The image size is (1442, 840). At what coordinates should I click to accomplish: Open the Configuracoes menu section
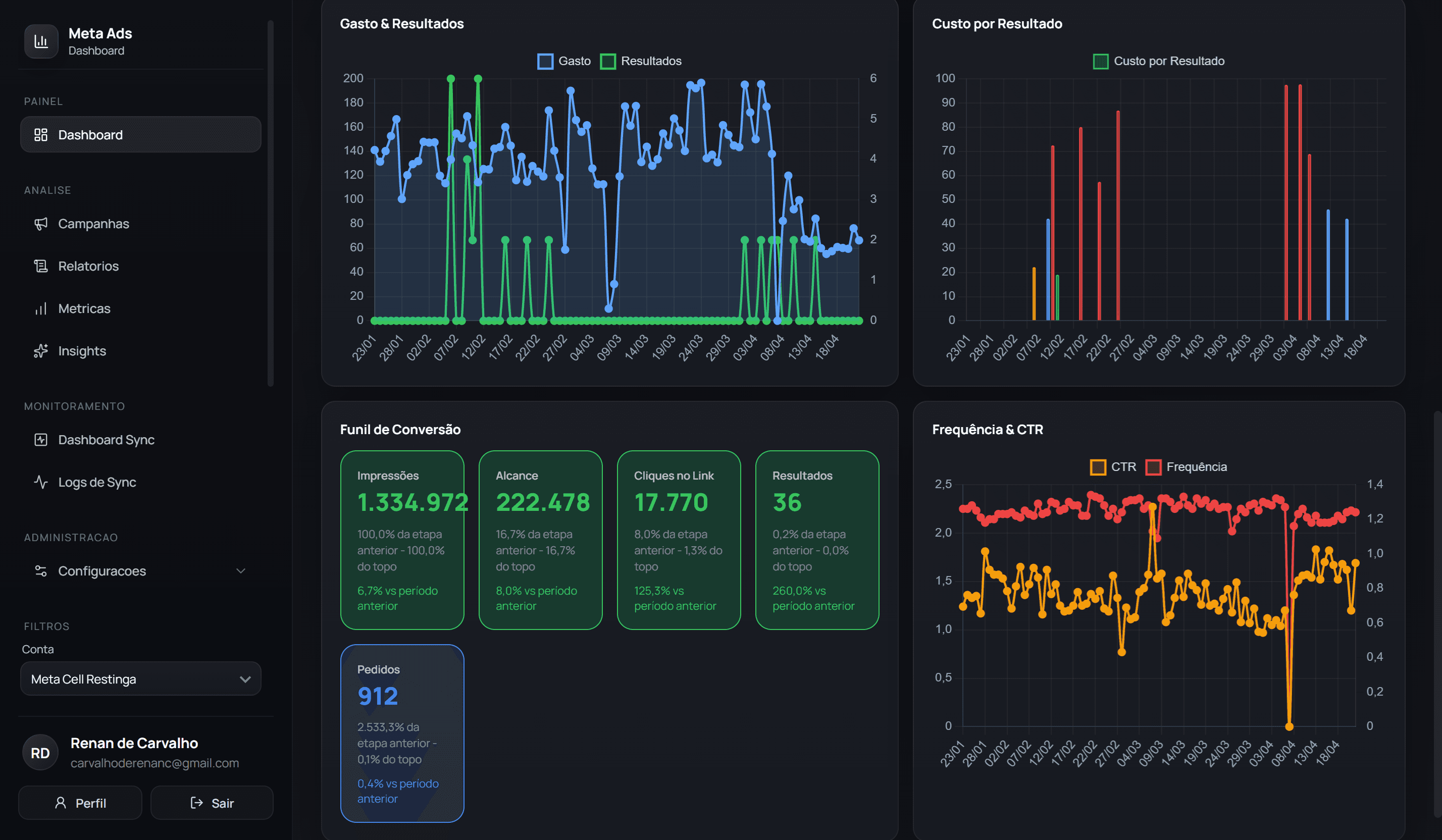141,571
